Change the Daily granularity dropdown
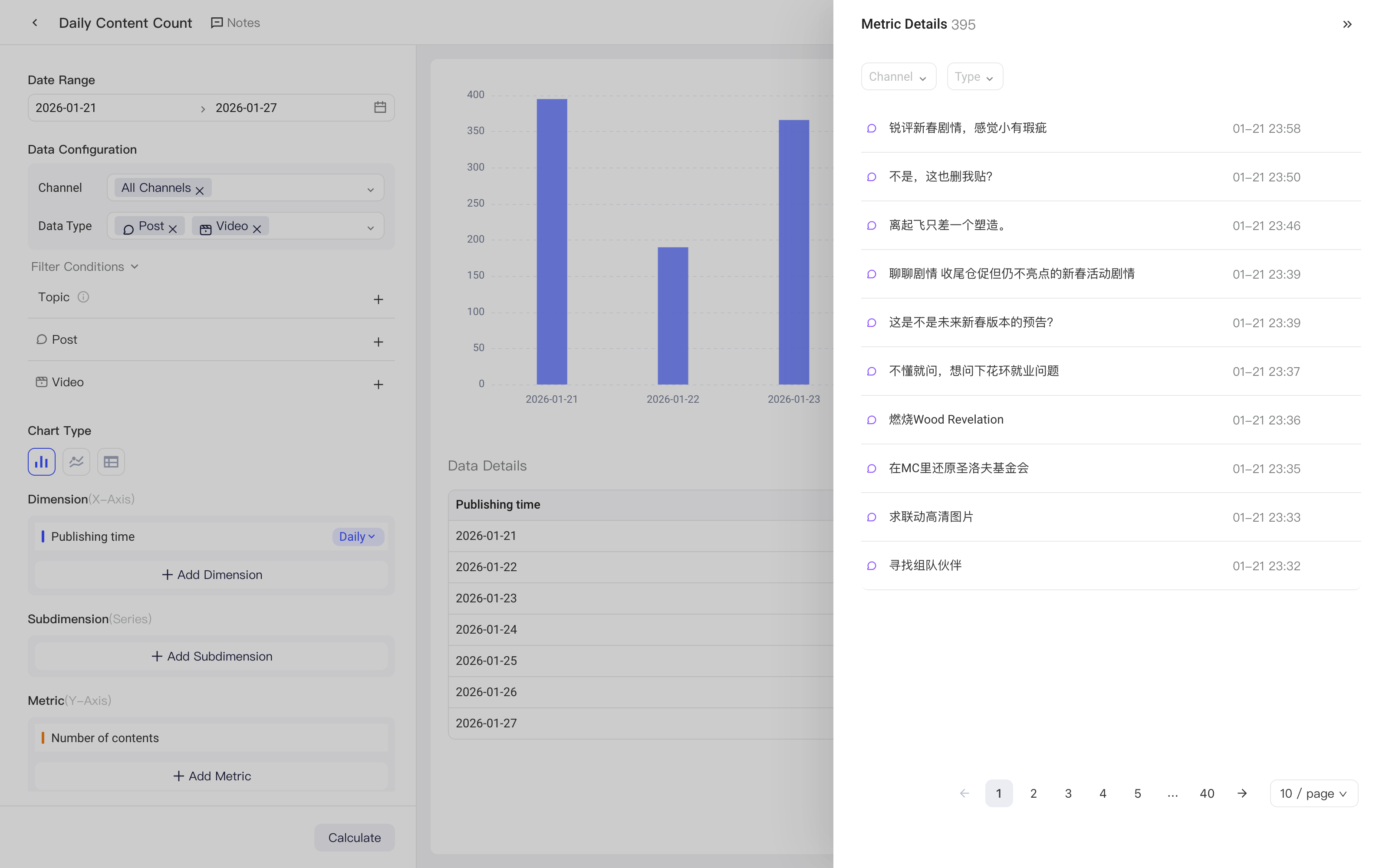The height and width of the screenshot is (868, 1389). click(358, 536)
